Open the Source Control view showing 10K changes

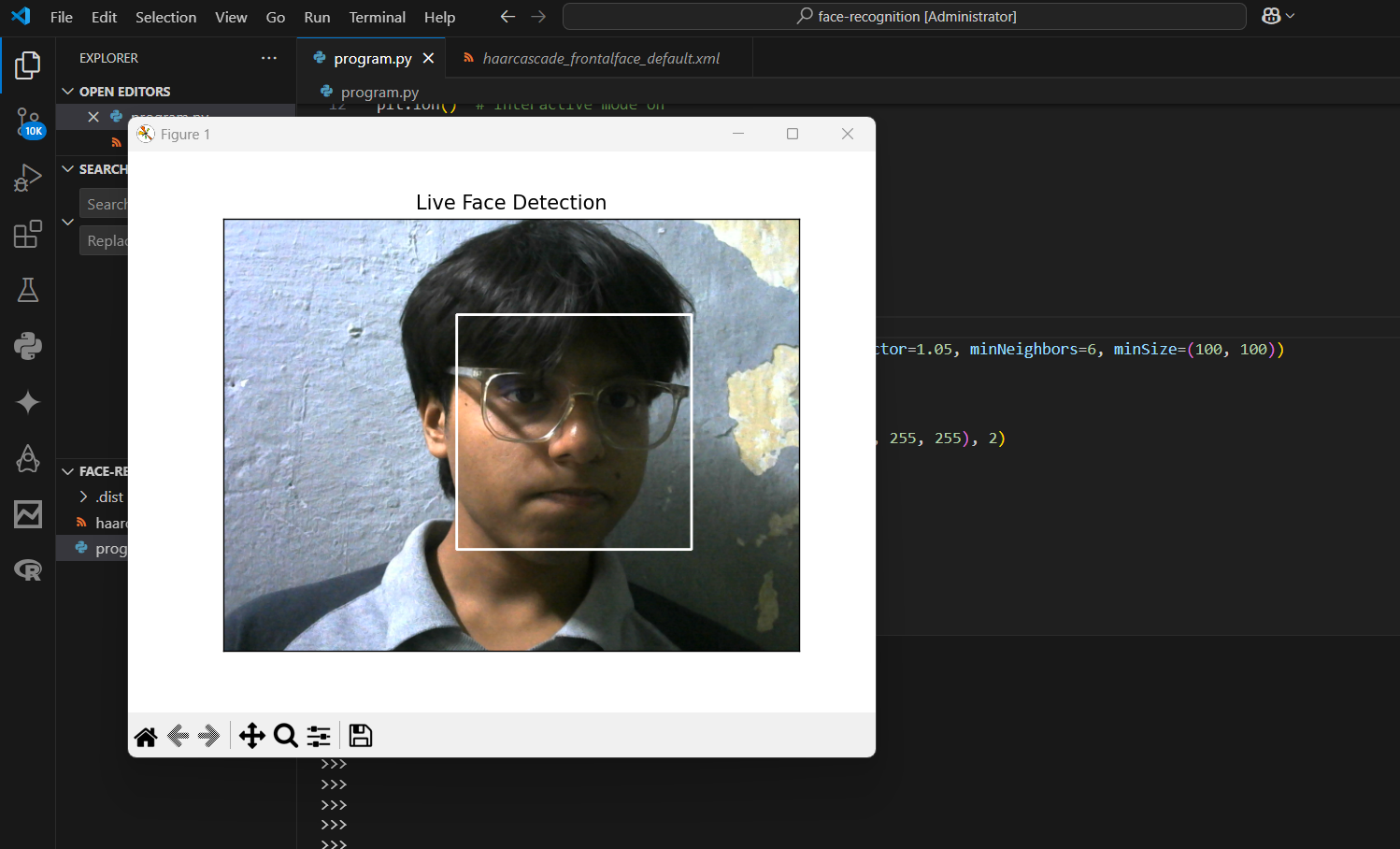tap(27, 122)
